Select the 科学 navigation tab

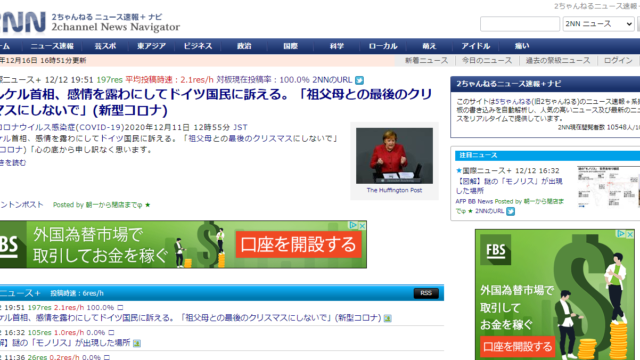pyautogui.click(x=337, y=46)
